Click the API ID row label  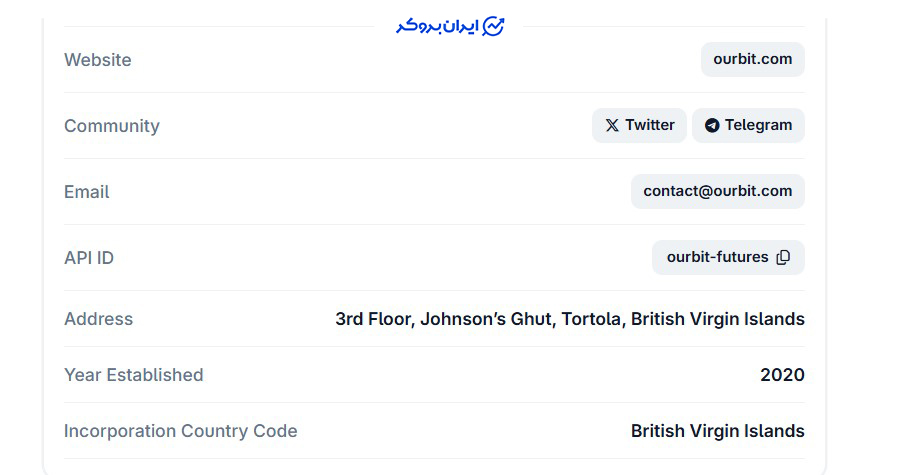89,258
